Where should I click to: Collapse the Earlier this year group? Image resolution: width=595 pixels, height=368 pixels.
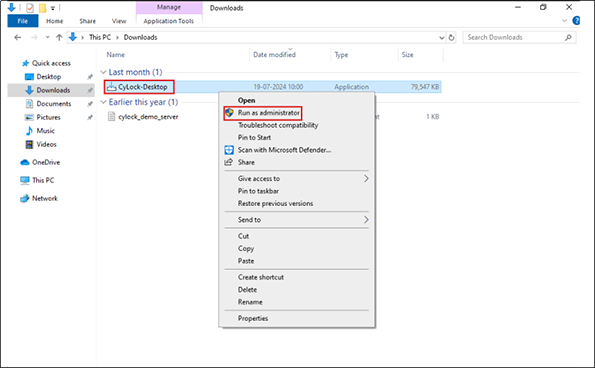[x=103, y=102]
